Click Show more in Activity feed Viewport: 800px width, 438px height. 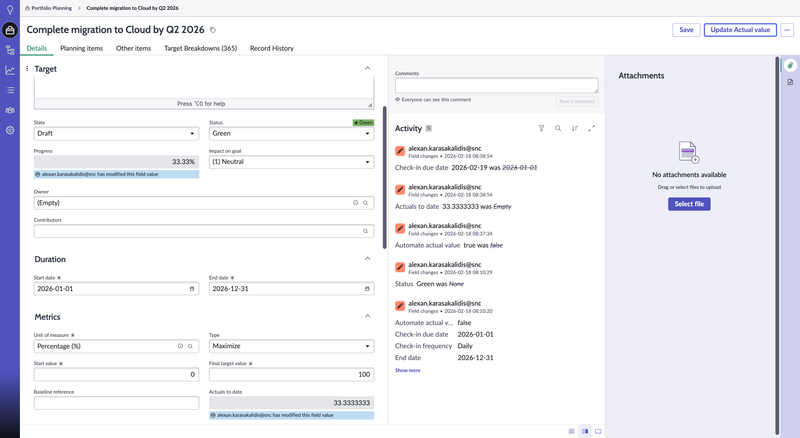click(x=407, y=370)
